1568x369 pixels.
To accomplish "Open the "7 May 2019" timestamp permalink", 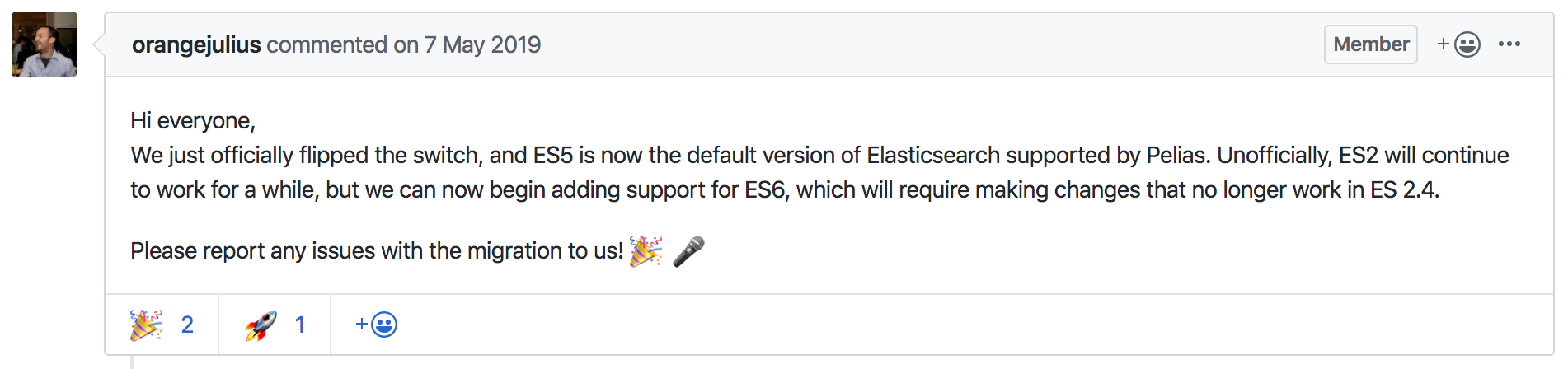I will [x=482, y=44].
